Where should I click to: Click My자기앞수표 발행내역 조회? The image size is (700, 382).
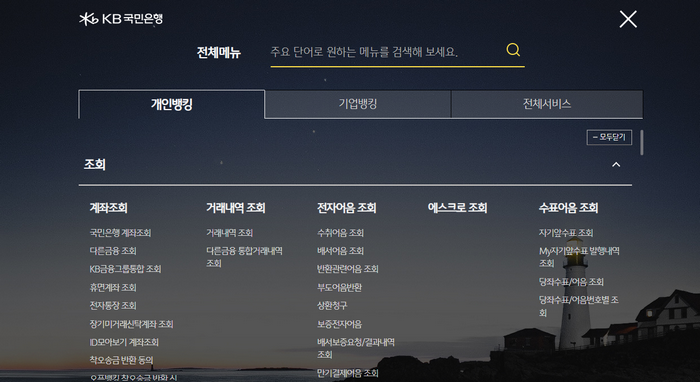coord(579,257)
